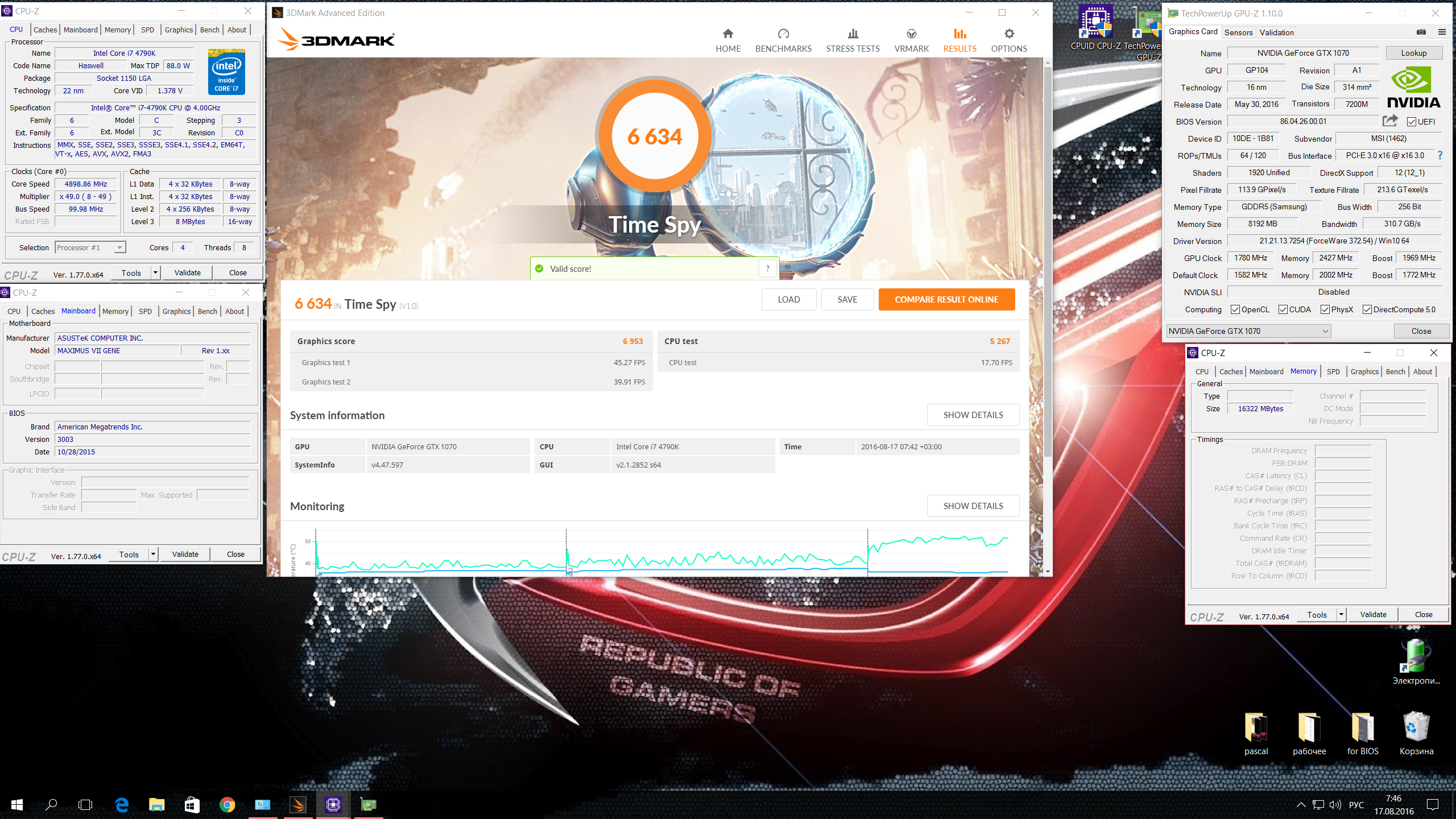1456x819 pixels.
Task: Open 3DMark Home icon
Action: pos(727,34)
